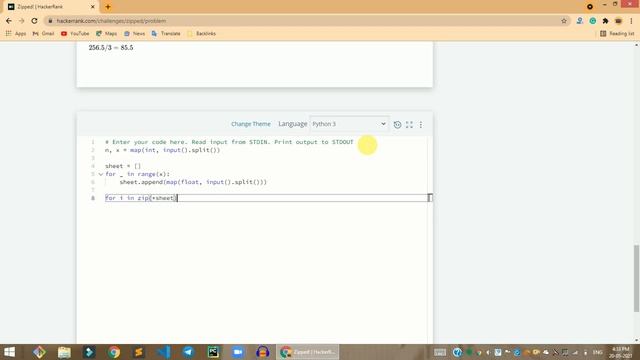Image resolution: width=640 pixels, height=360 pixels.
Task: Close the Zipped HackerRank tab
Action: [x=92, y=7]
